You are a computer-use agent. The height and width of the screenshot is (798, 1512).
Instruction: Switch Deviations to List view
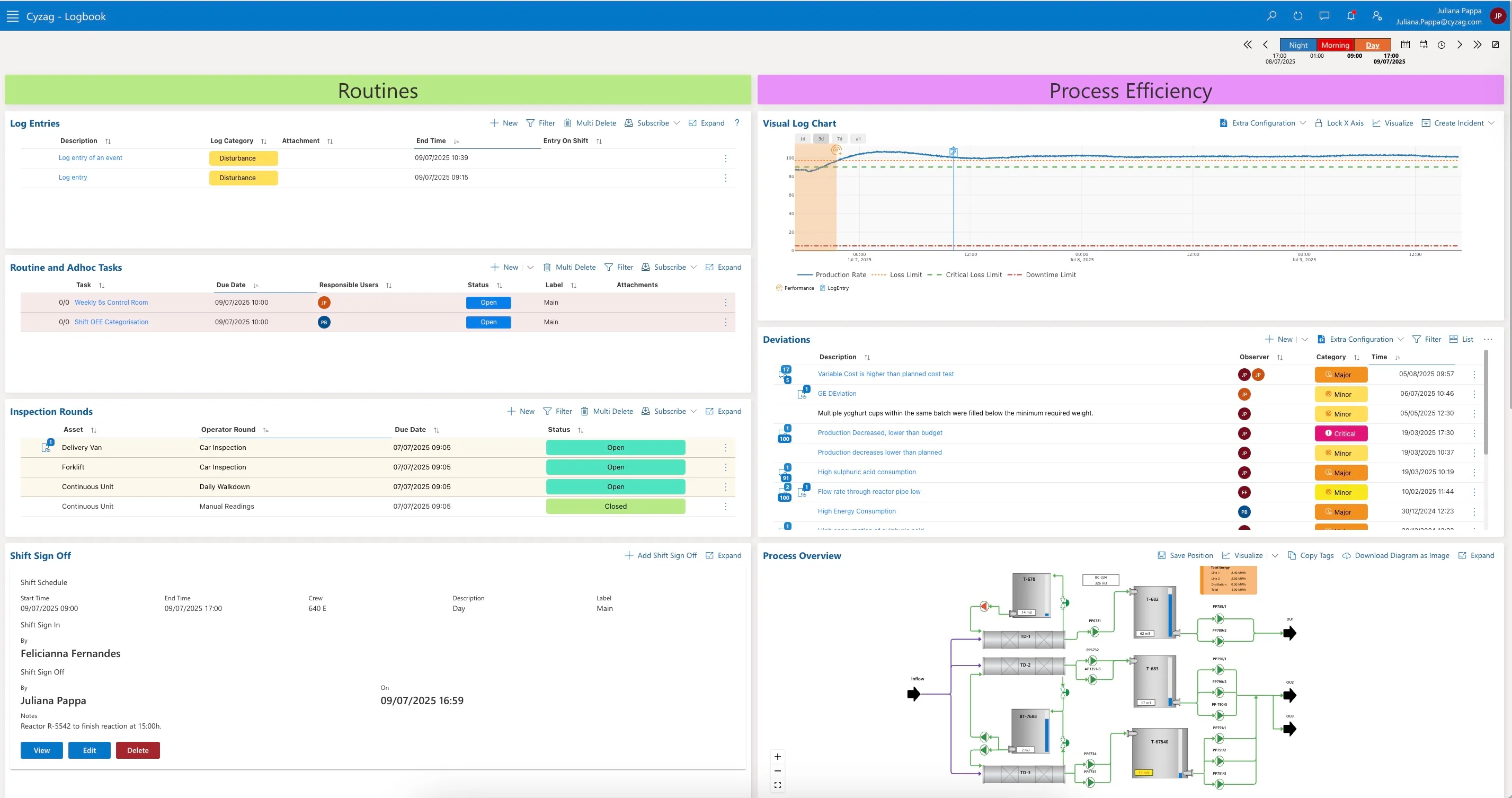click(x=1461, y=339)
